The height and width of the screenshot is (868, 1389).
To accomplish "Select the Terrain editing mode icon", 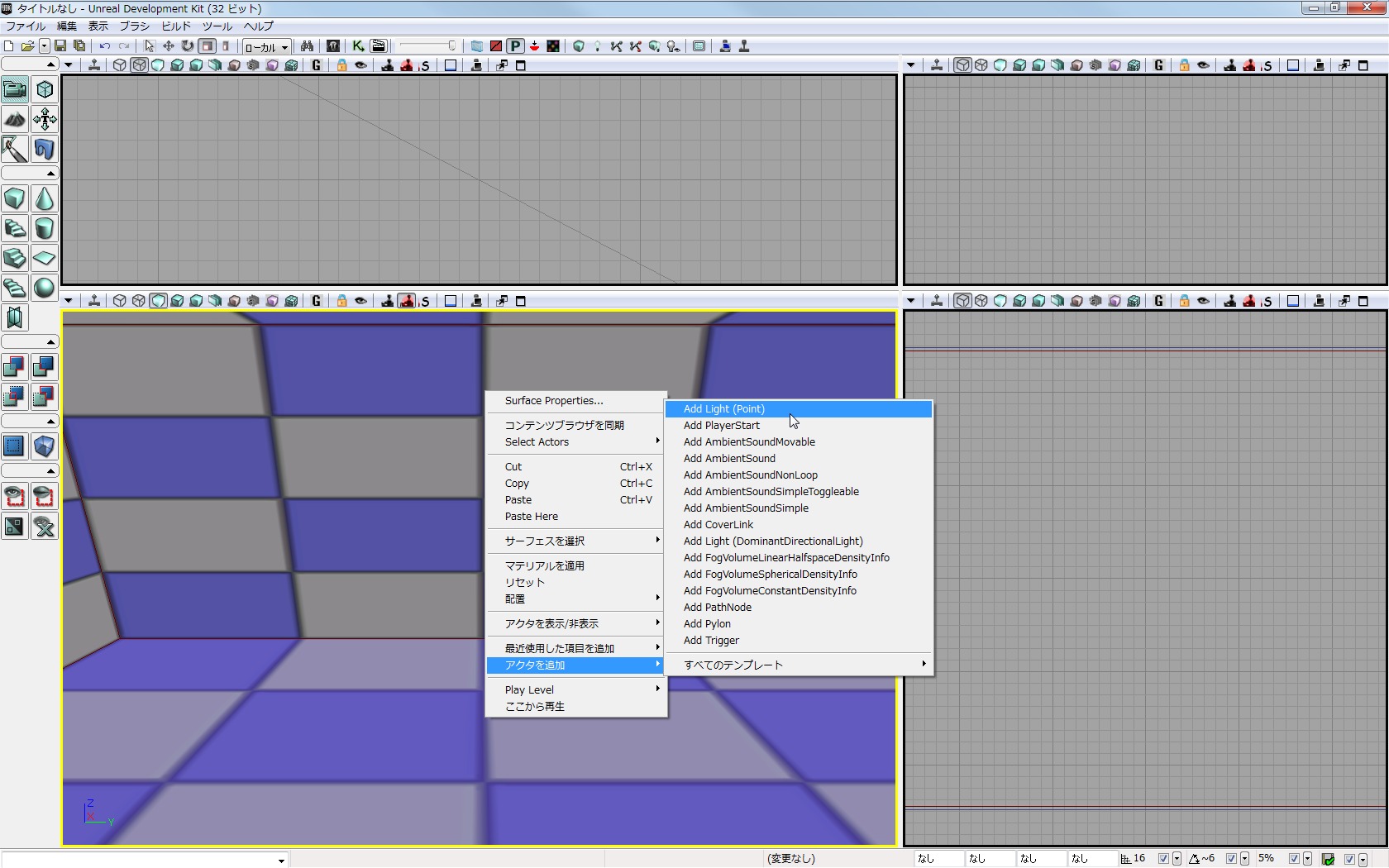I will (x=15, y=119).
